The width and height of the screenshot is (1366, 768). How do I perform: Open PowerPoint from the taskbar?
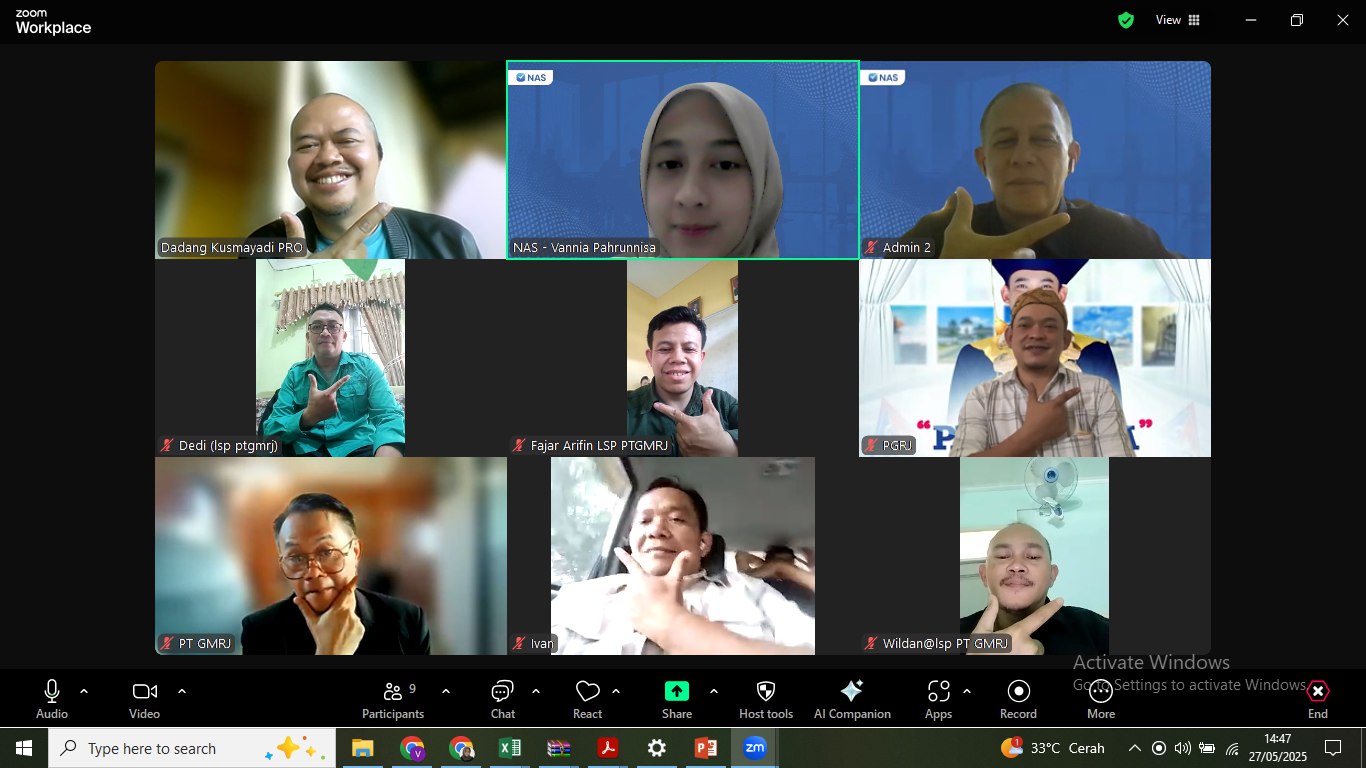[706, 748]
